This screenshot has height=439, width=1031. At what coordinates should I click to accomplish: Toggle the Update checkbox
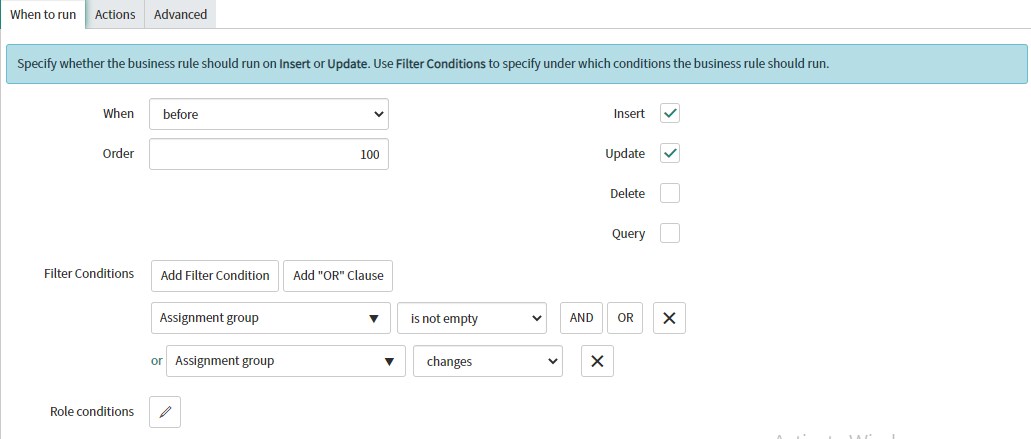[670, 154]
